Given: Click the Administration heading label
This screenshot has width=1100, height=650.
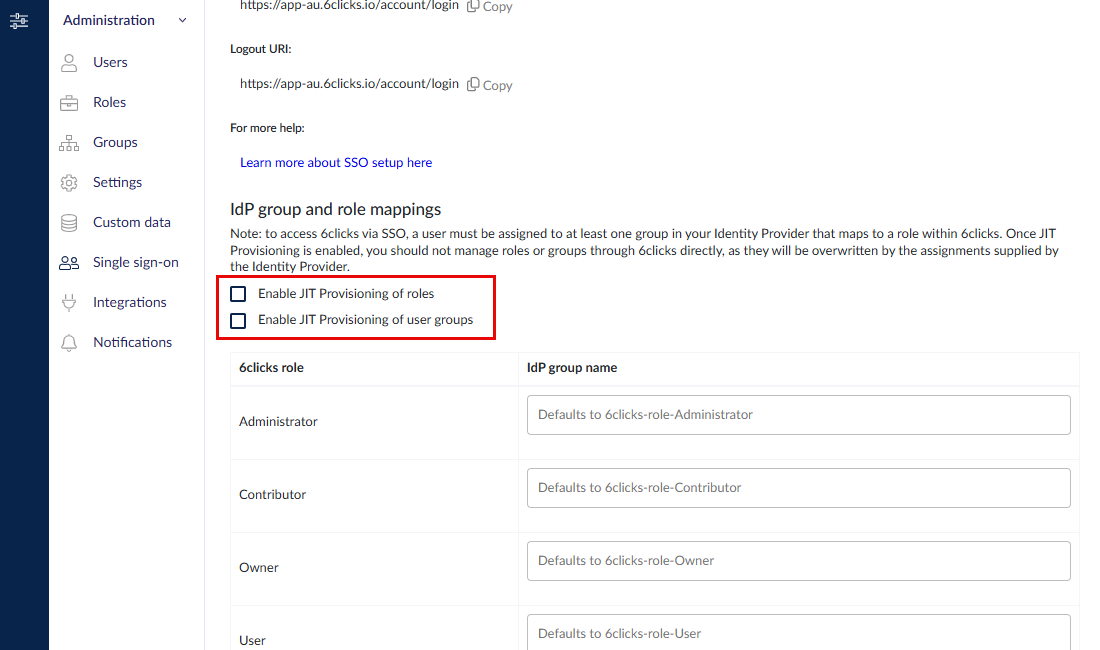Looking at the screenshot, I should click(x=109, y=20).
